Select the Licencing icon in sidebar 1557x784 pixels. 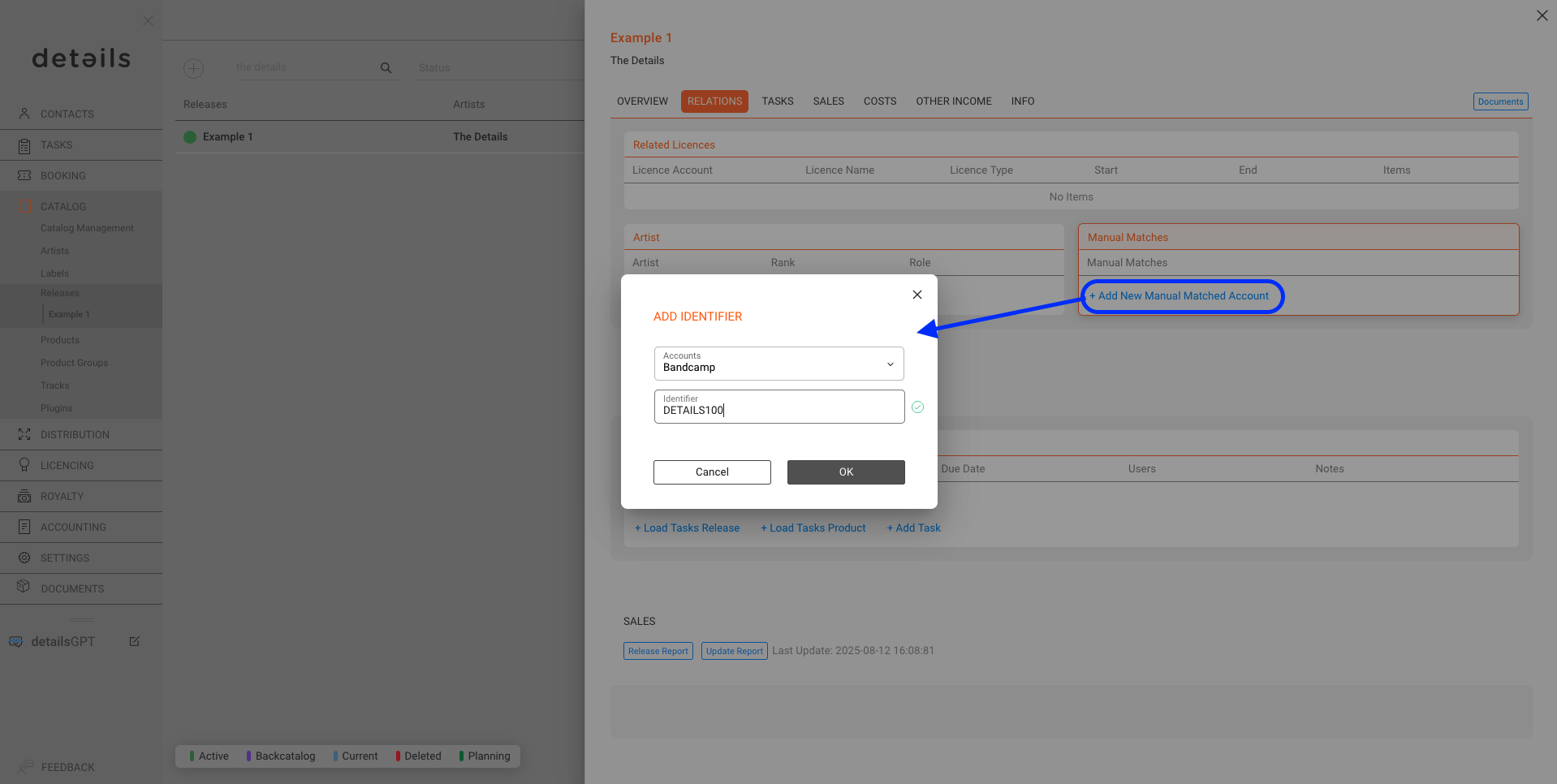click(x=24, y=465)
